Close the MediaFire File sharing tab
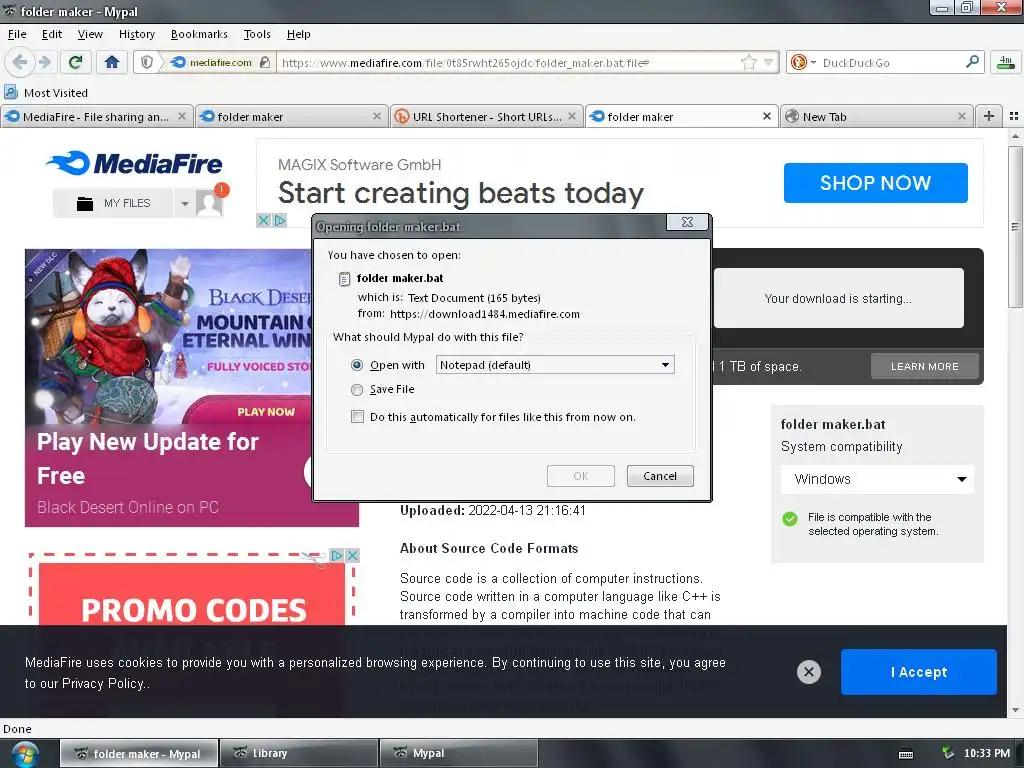 [x=182, y=116]
